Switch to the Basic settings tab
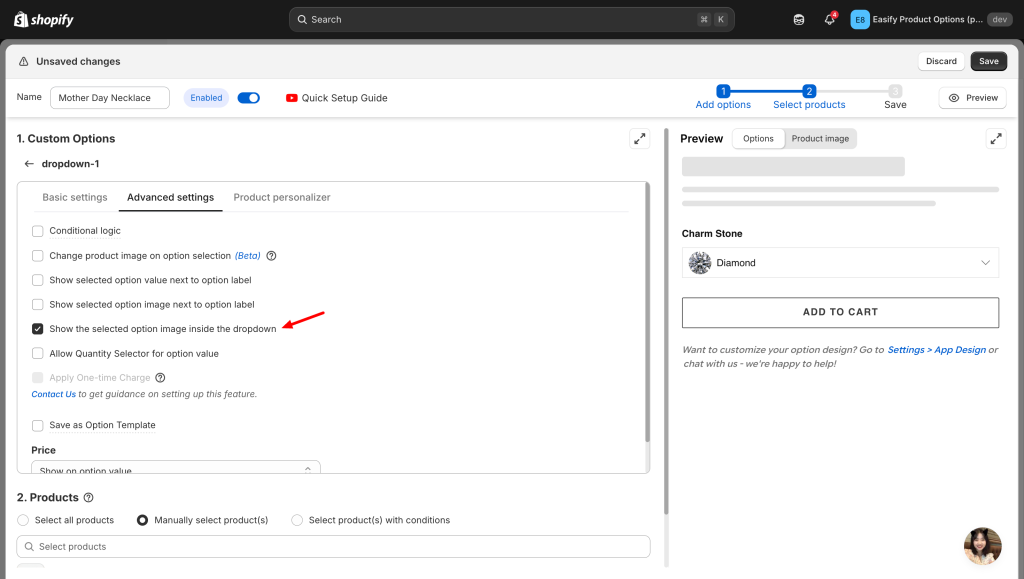The image size is (1024, 579). (75, 198)
